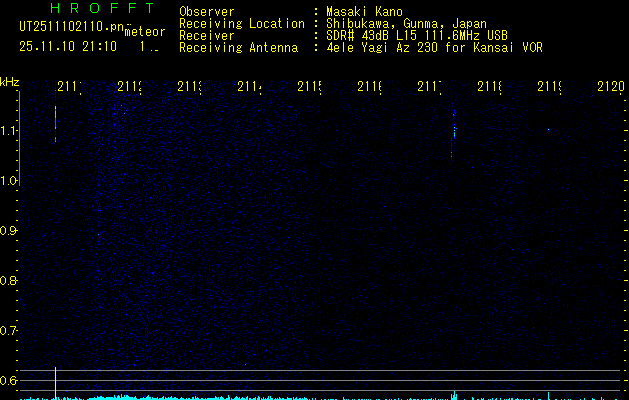Screen dimensions: 629x400
Task: Click the HROFFT title text
Action: click(x=103, y=8)
